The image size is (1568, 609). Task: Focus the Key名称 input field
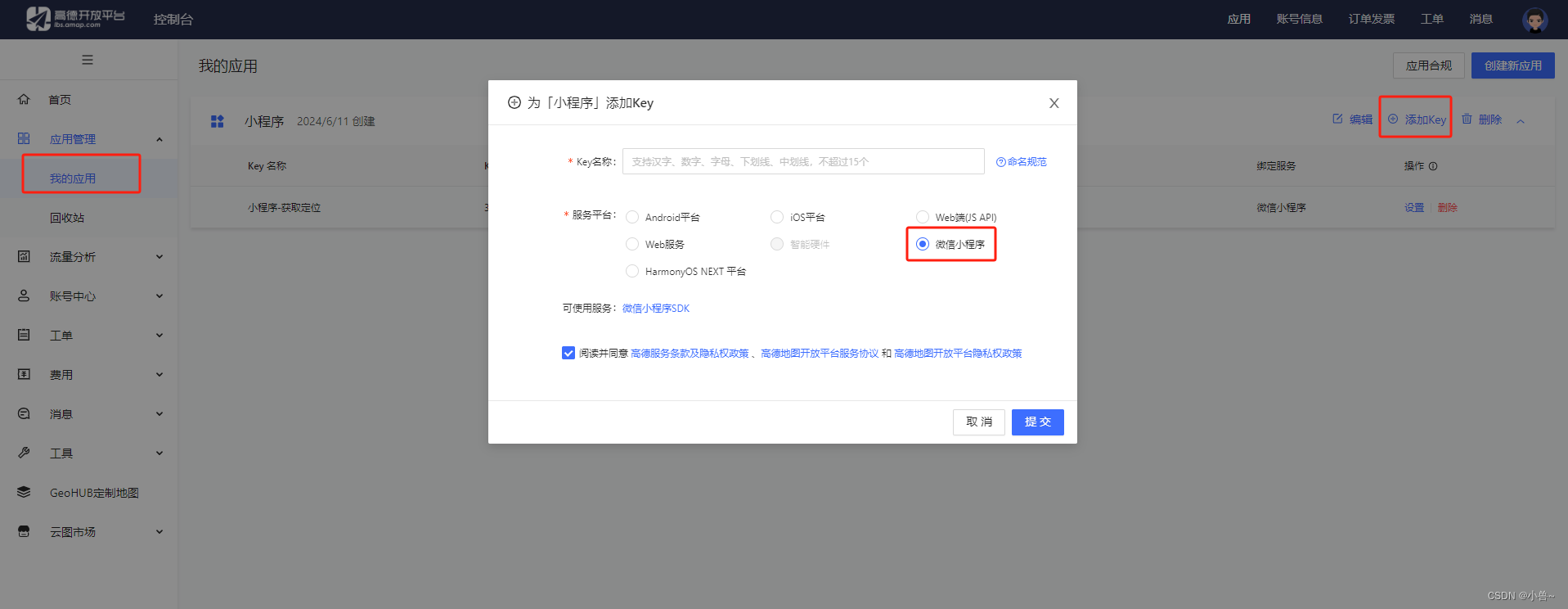[803, 161]
